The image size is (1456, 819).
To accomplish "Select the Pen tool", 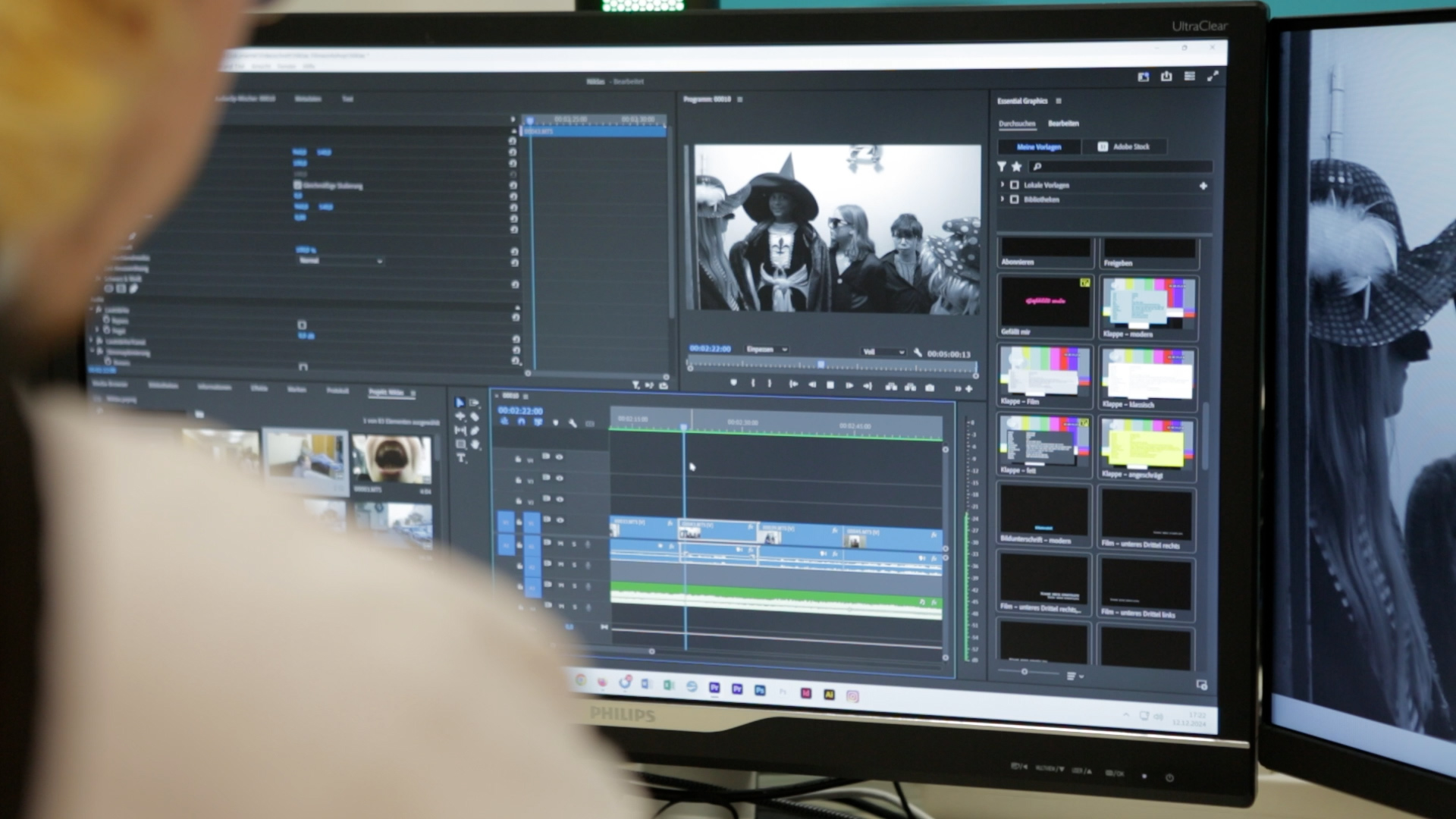I will coord(475,431).
